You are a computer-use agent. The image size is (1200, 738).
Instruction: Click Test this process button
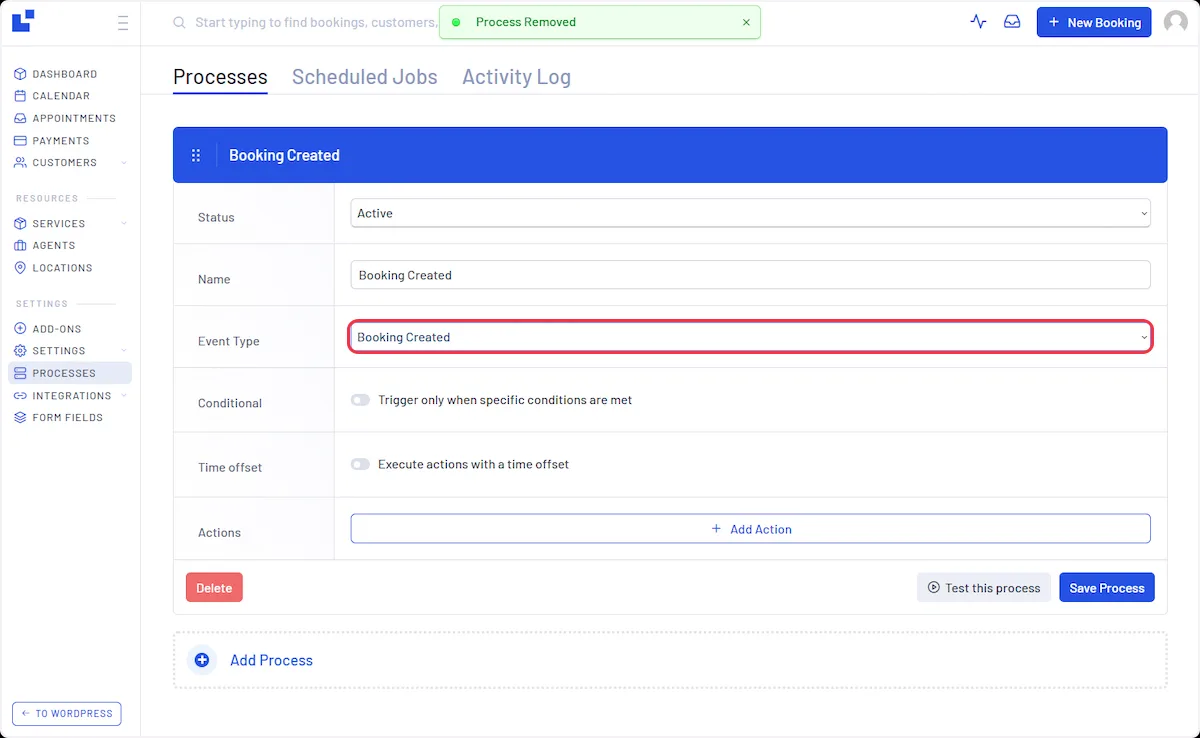[x=984, y=588]
